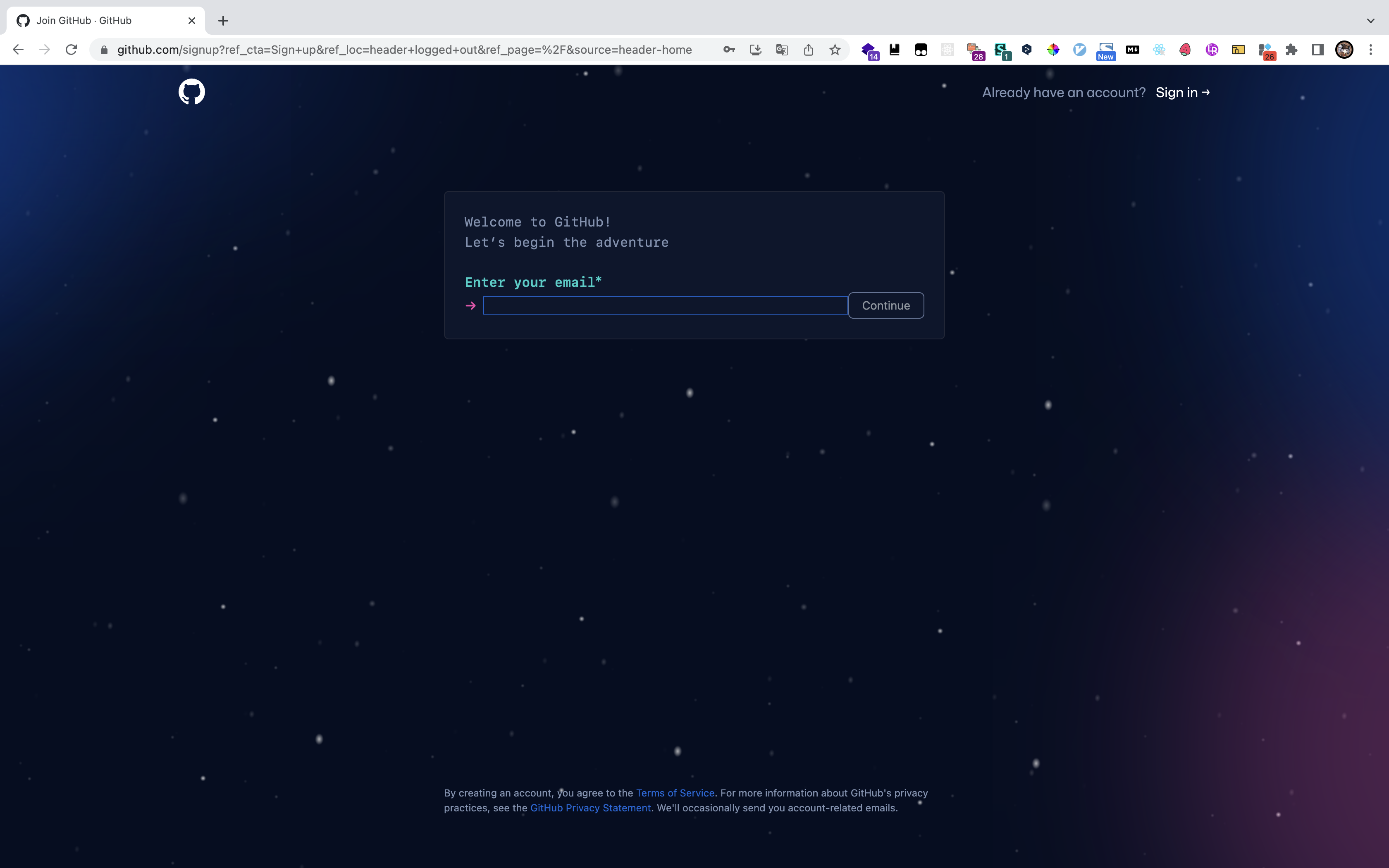Click the Markdown extension icon
Viewport: 1389px width, 868px height.
[x=1132, y=50]
